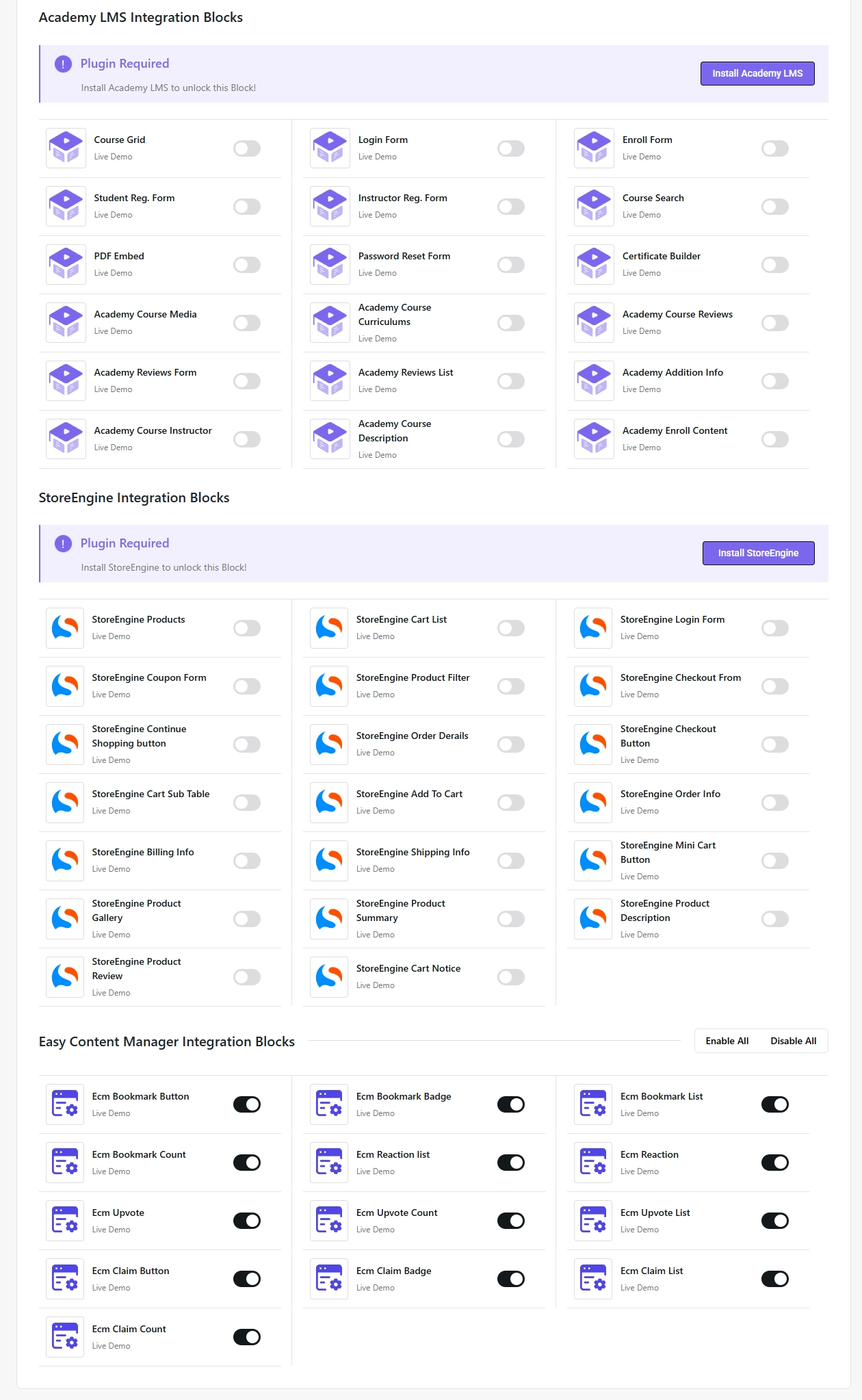Click the Install StoreEngine button

pos(758,553)
